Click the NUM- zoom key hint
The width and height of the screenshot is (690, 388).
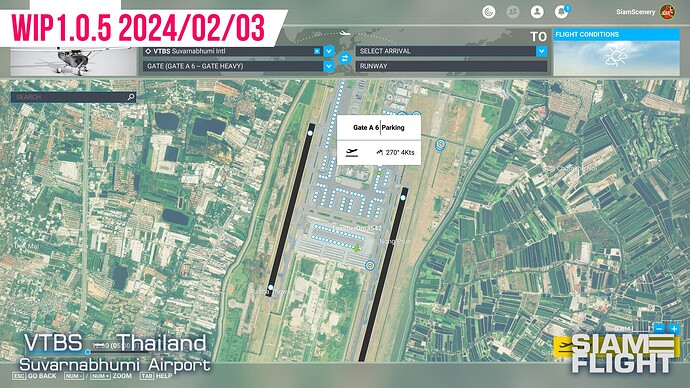pos(74,376)
